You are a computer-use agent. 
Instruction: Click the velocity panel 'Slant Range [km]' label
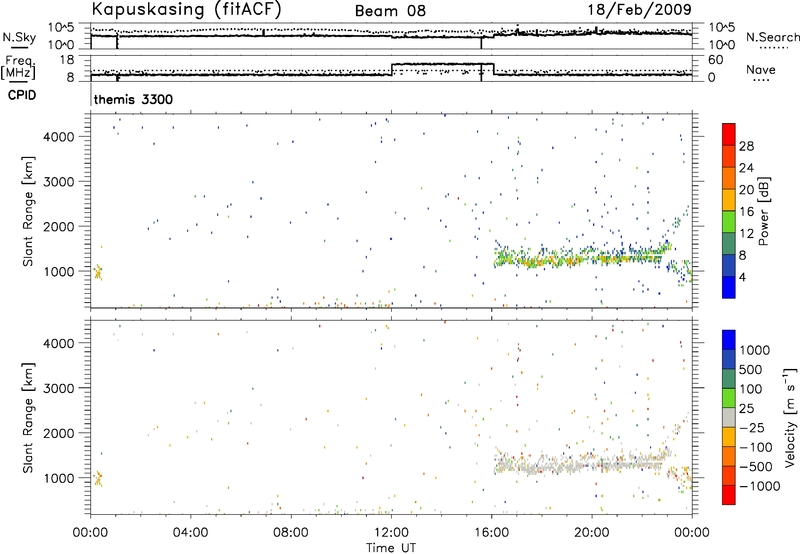[x=28, y=418]
